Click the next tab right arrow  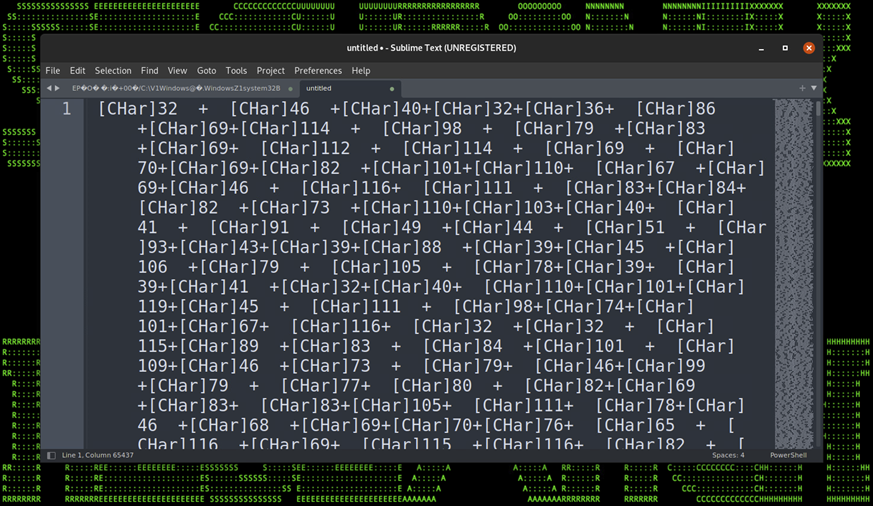pos(58,88)
